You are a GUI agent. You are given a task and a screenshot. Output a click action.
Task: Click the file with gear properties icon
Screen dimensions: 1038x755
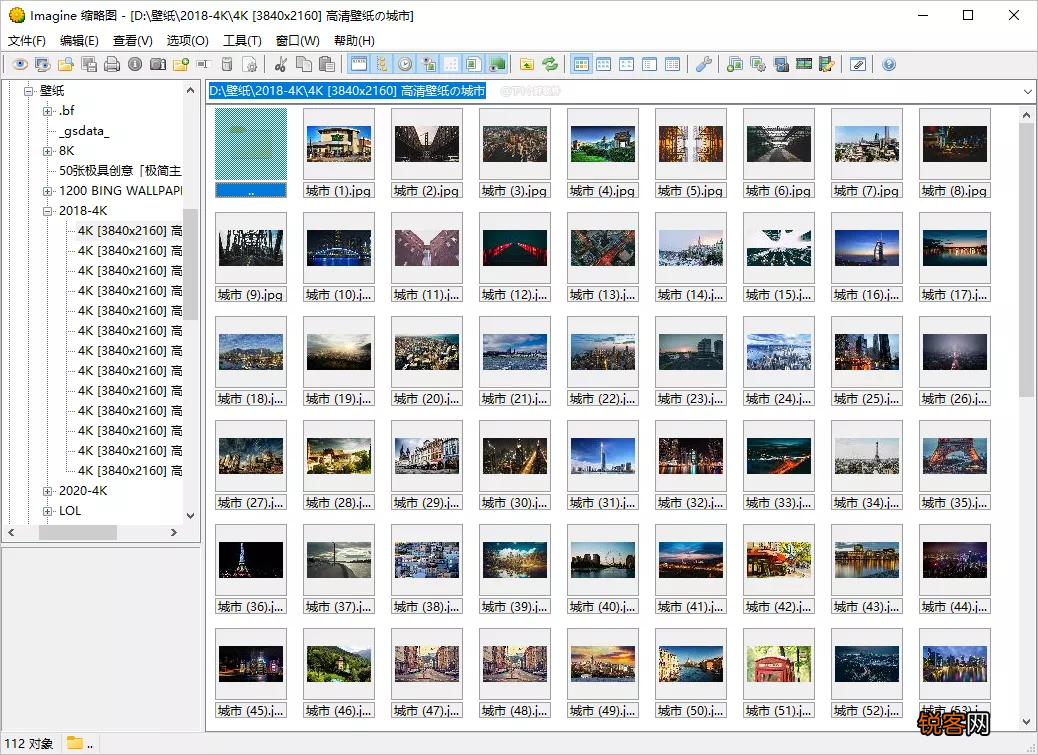pyautogui.click(x=250, y=64)
